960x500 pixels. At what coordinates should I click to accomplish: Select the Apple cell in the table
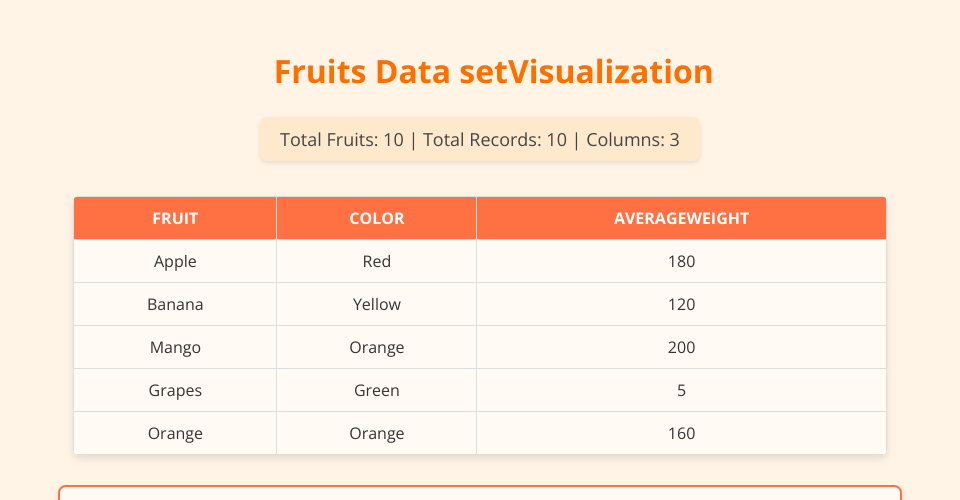(x=175, y=262)
